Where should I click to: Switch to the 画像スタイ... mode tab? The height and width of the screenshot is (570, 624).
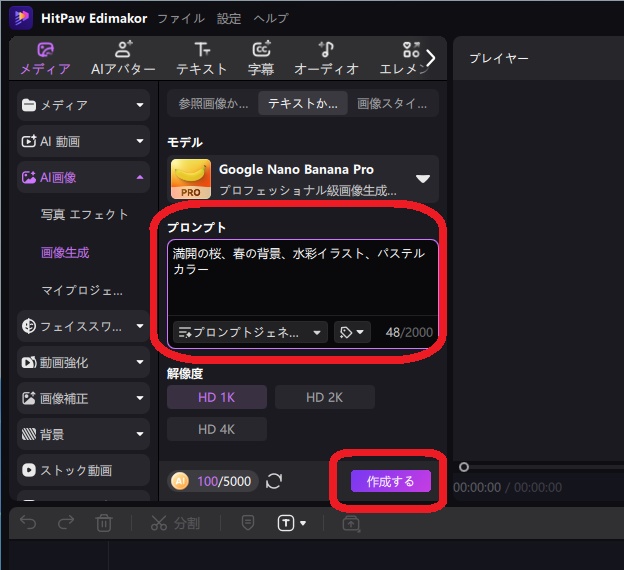click(x=392, y=103)
